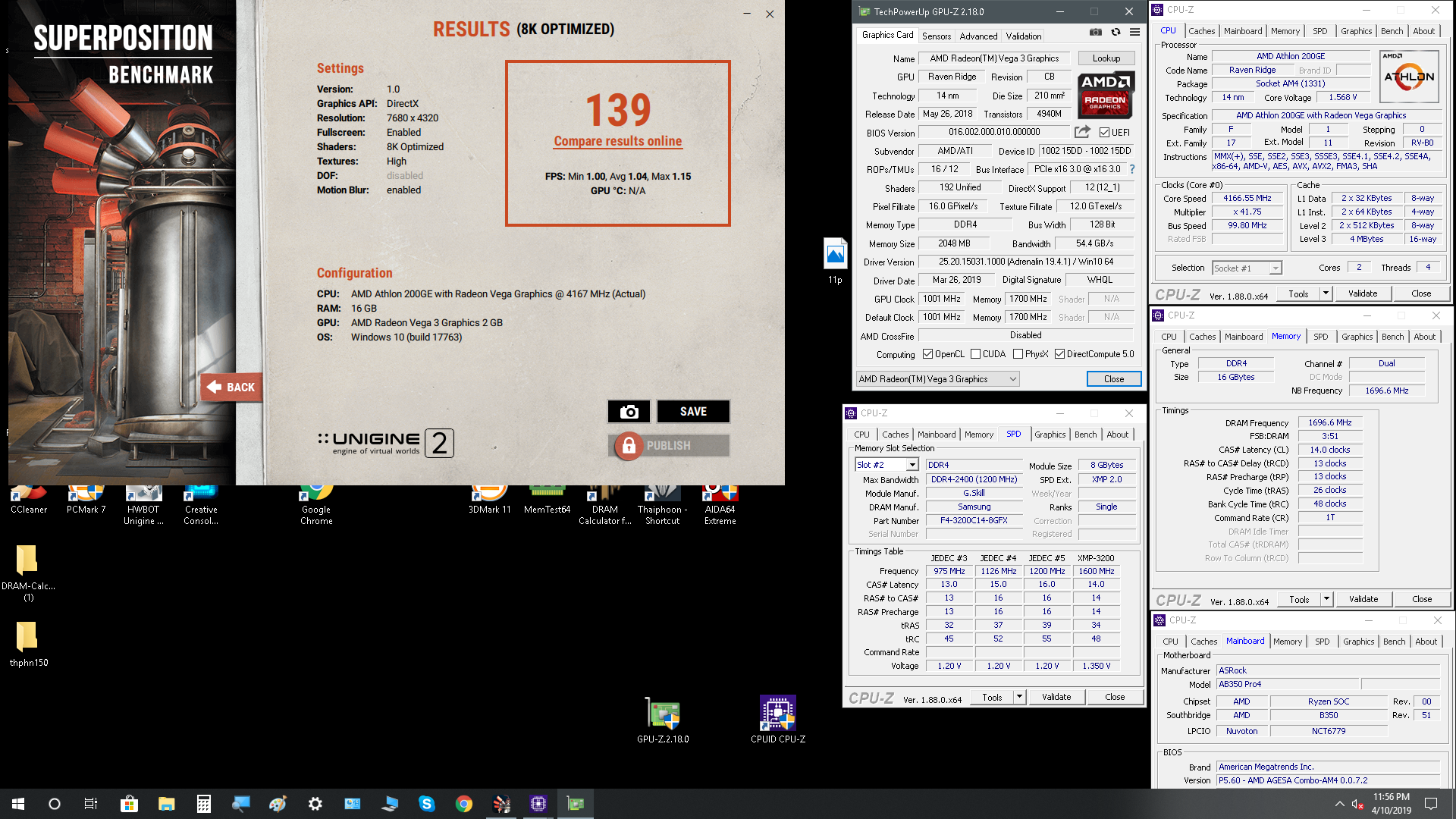The image size is (1456, 819).
Task: Switch to the Advanced tab in GPU-Z
Action: pos(978,36)
